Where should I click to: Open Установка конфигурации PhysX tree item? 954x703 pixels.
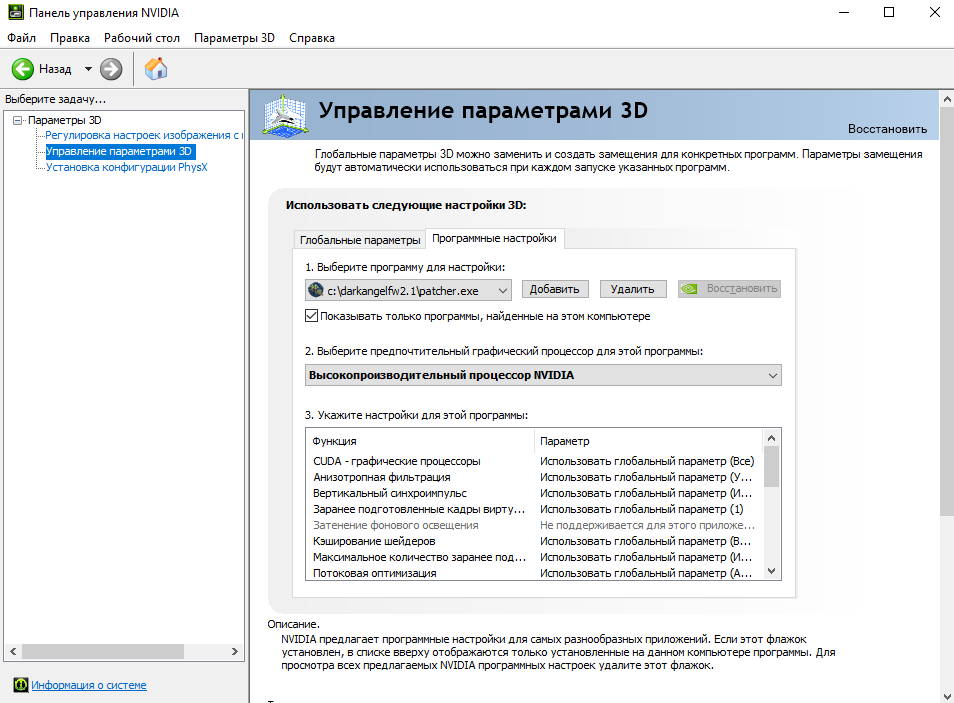(x=127, y=167)
